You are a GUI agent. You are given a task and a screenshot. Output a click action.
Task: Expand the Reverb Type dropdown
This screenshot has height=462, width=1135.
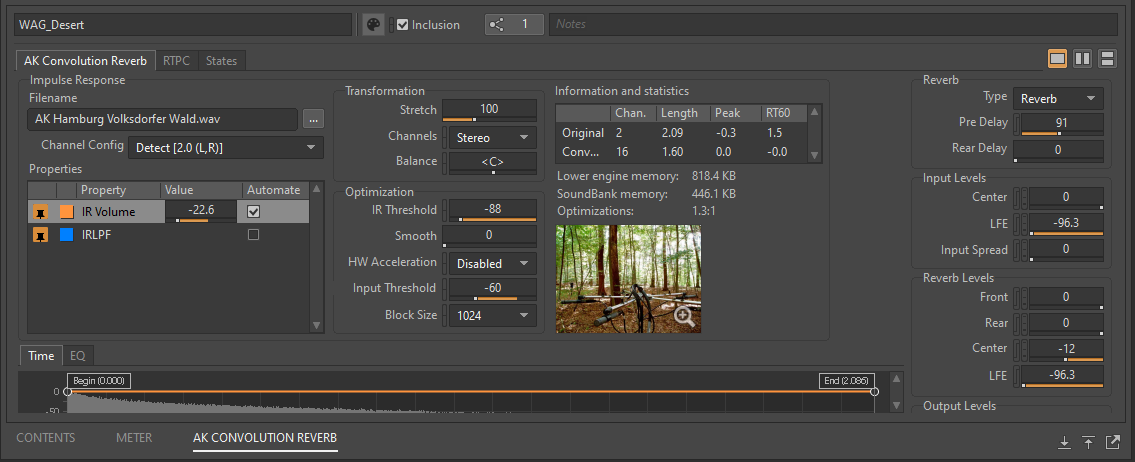point(1058,98)
